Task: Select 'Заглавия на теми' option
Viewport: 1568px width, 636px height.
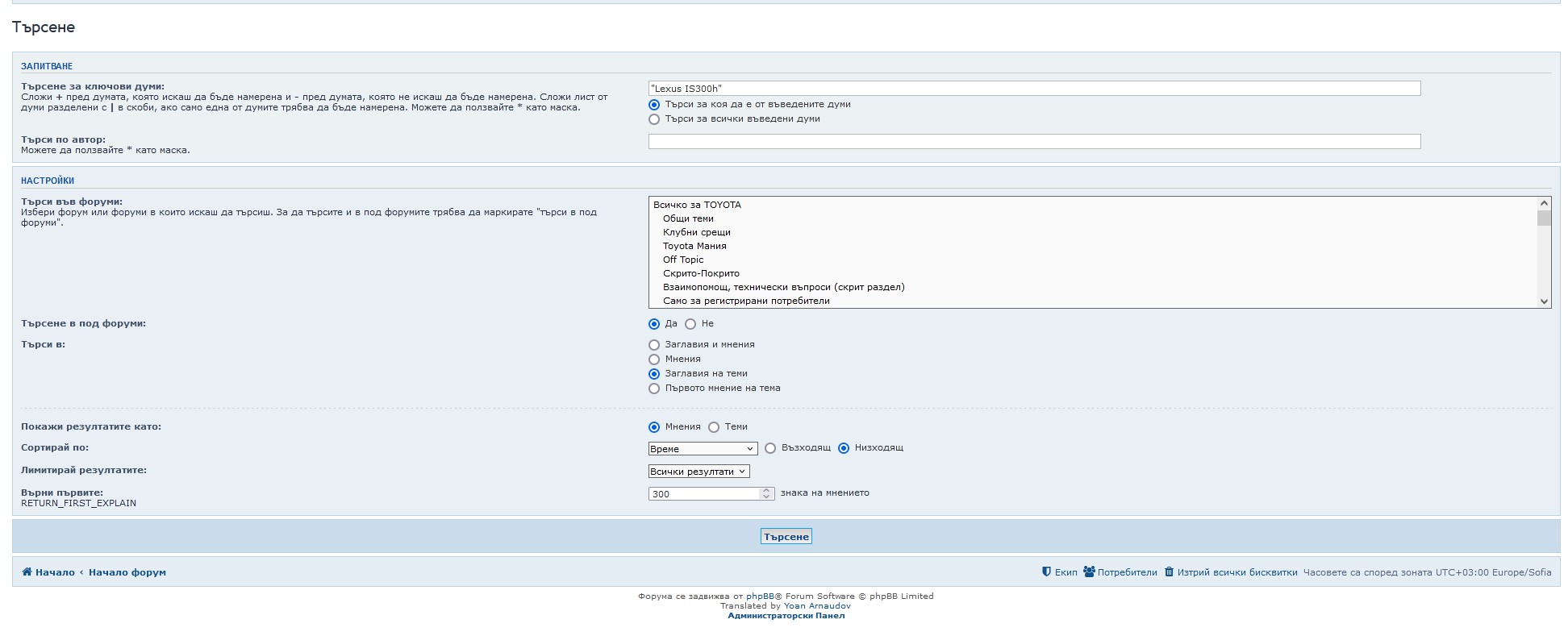Action: 654,374
